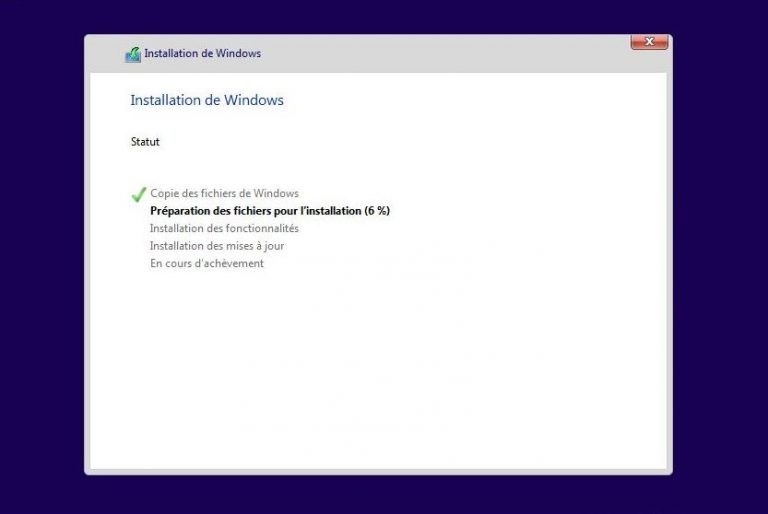Click the 'Statut' label

pyautogui.click(x=145, y=142)
